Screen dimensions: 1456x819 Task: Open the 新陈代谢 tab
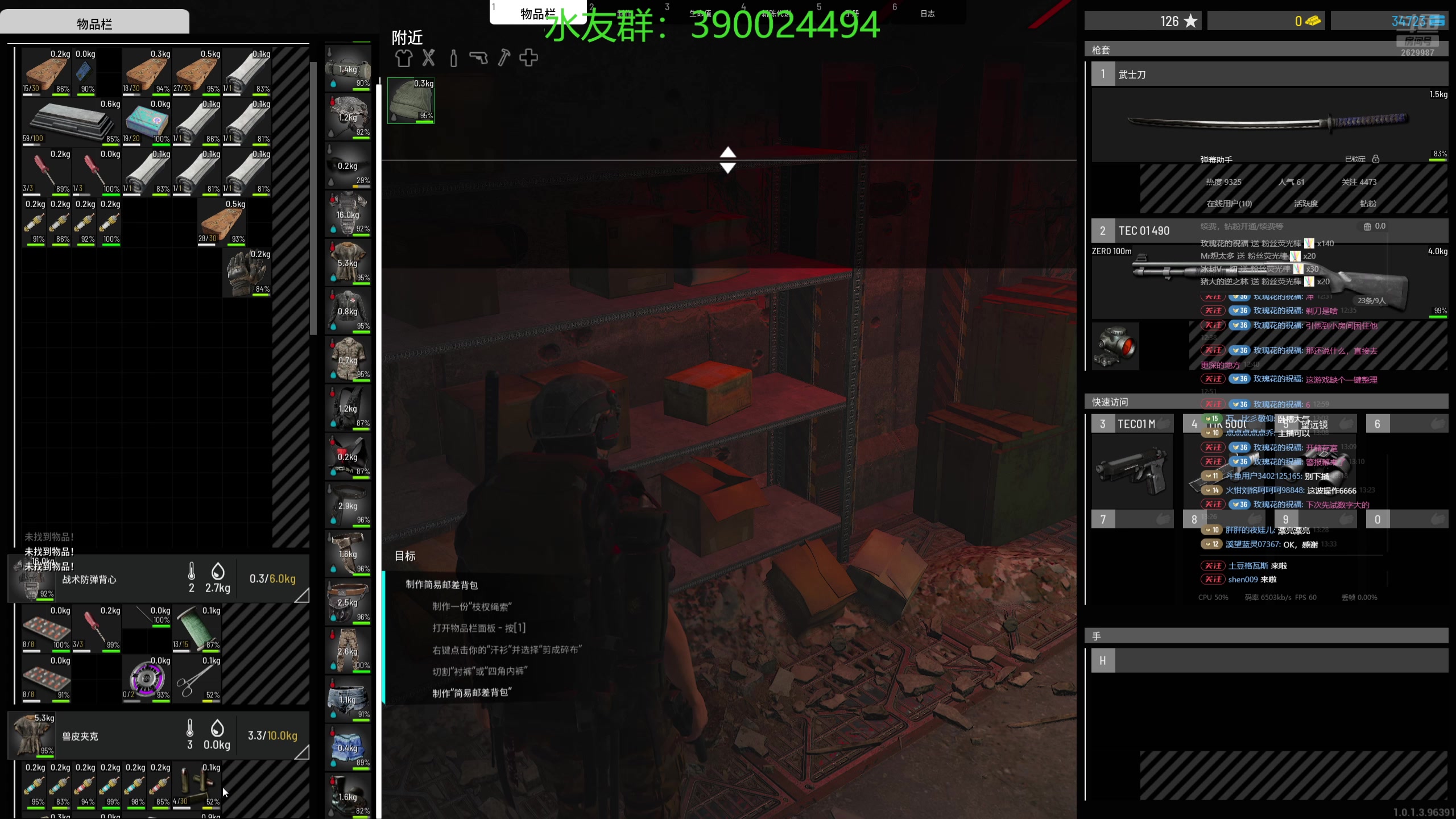point(776,13)
